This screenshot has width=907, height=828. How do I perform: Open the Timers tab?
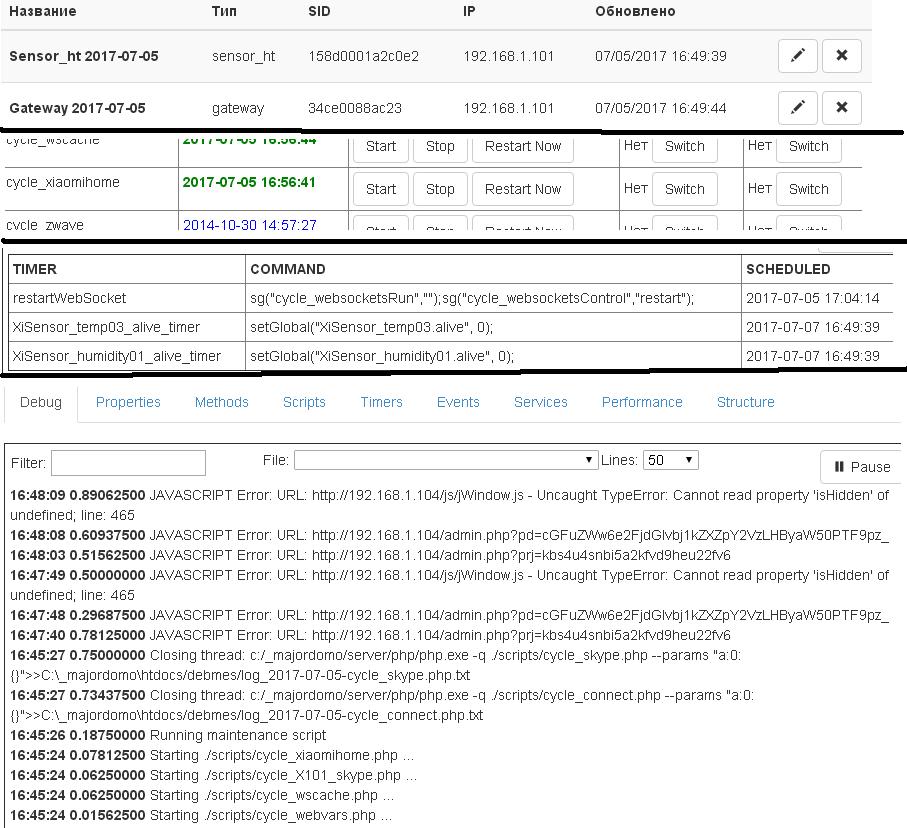381,402
